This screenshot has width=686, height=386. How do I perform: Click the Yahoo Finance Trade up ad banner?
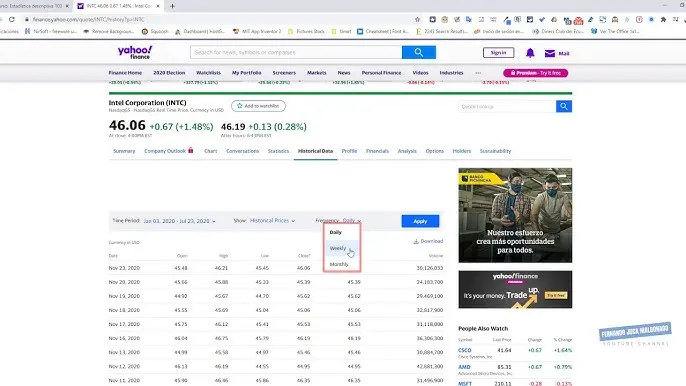(515, 289)
